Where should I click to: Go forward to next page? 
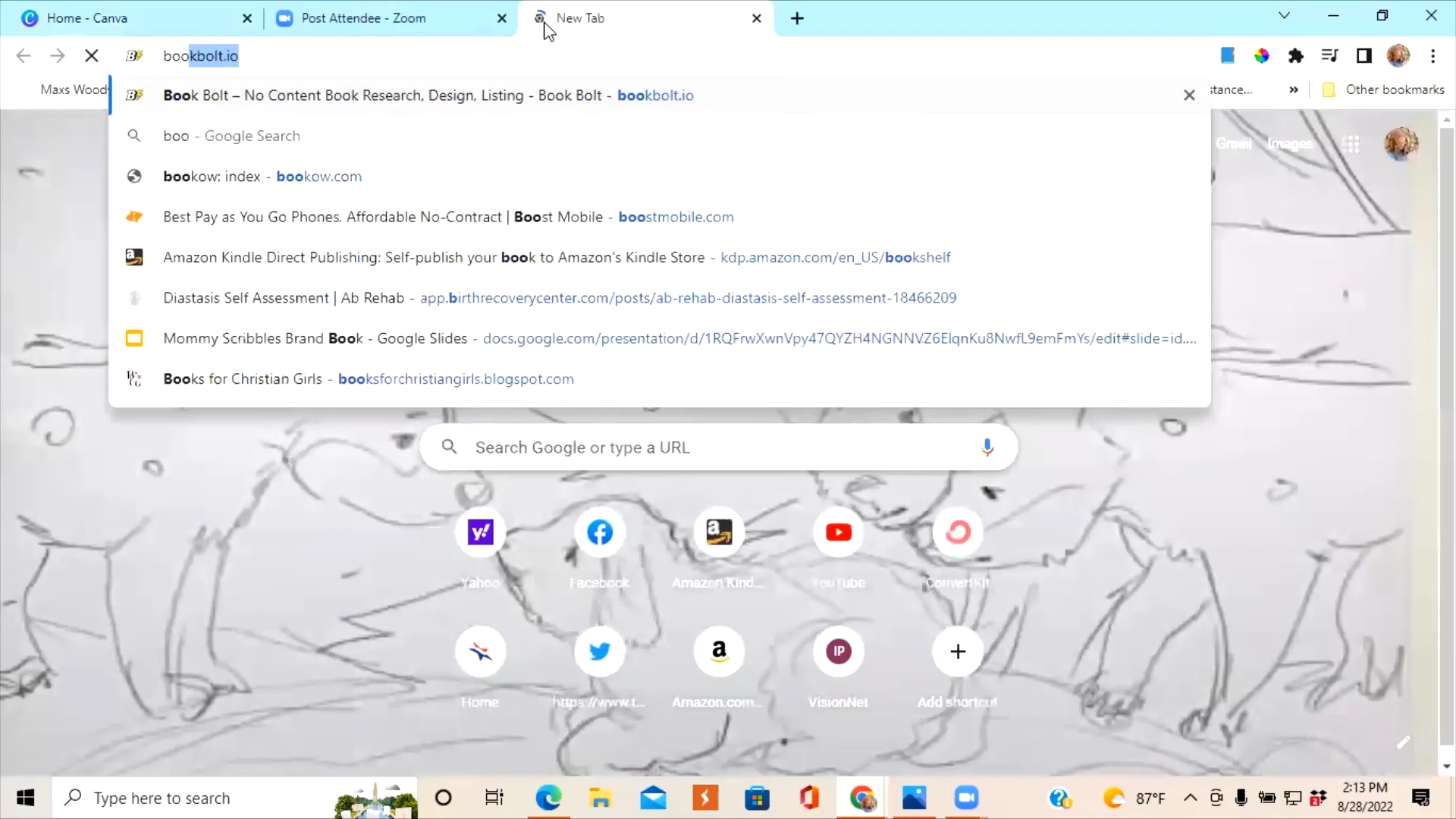[x=58, y=55]
